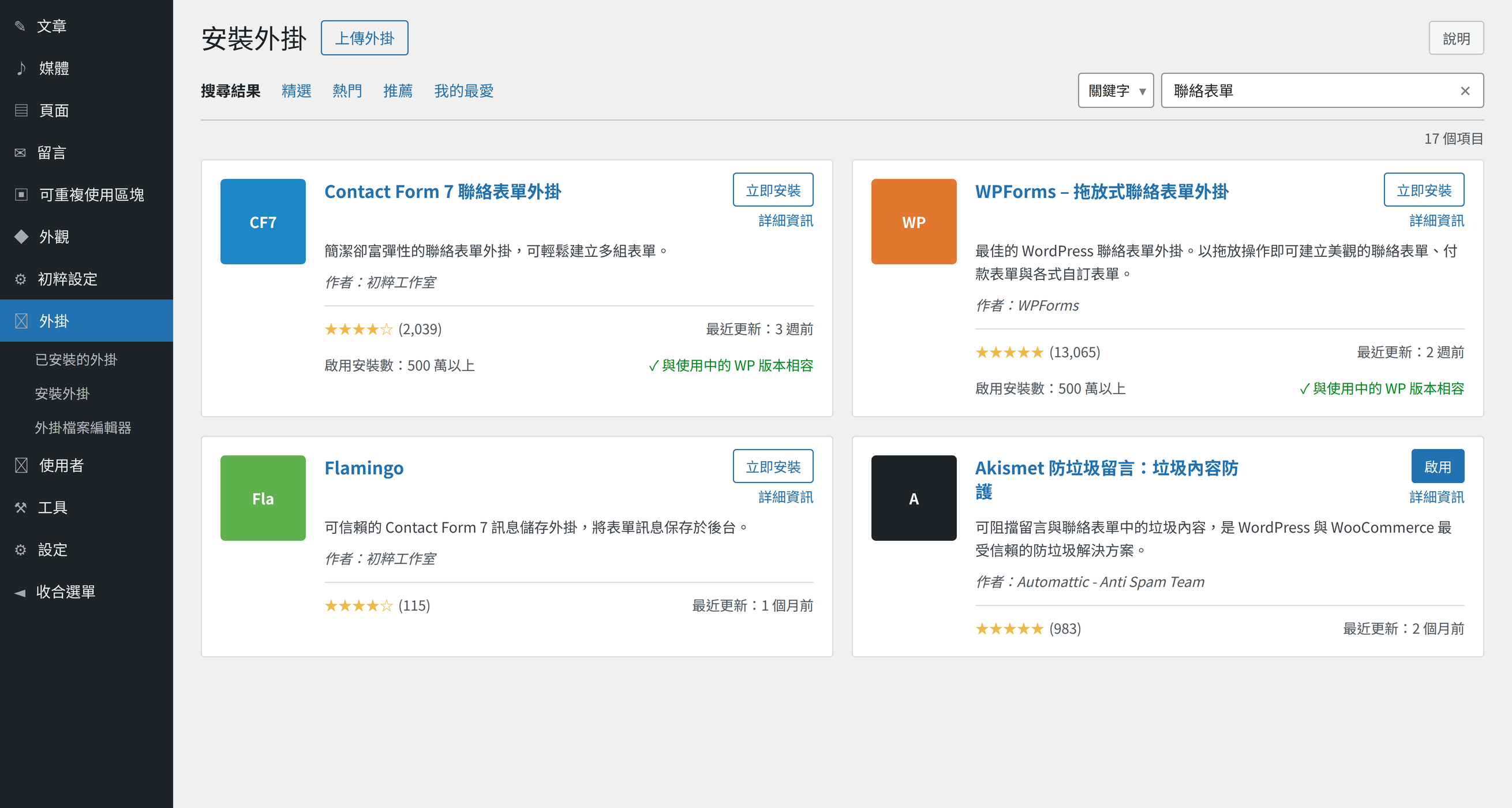Install Flamingo with 立即安裝
The width and height of the screenshot is (1512, 808).
[773, 466]
